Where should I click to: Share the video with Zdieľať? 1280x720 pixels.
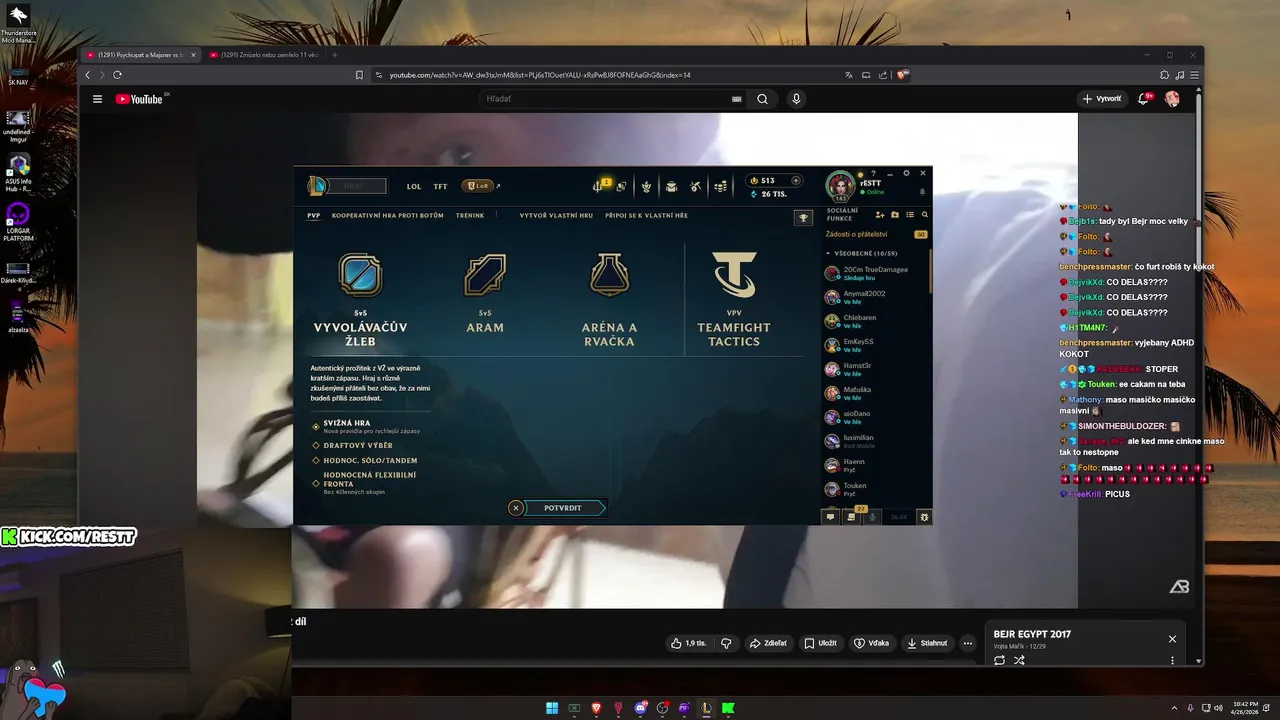(x=768, y=643)
